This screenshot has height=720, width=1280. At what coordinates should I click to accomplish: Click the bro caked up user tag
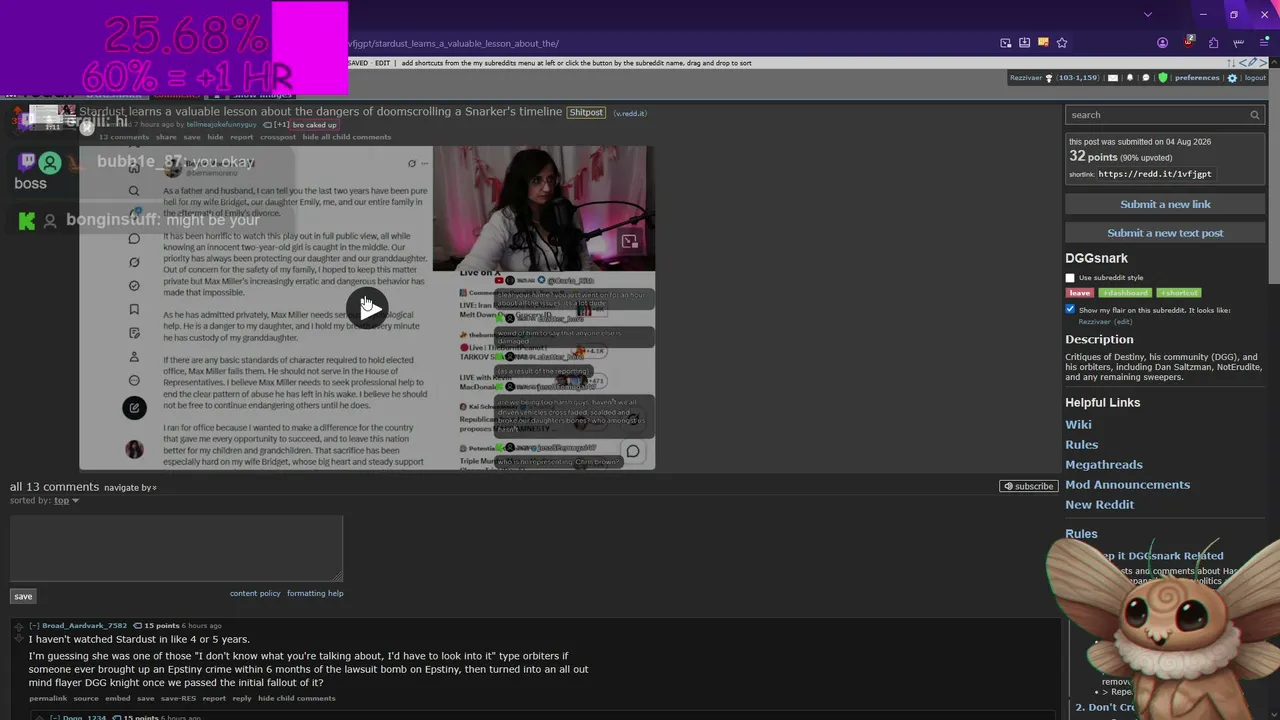click(314, 125)
